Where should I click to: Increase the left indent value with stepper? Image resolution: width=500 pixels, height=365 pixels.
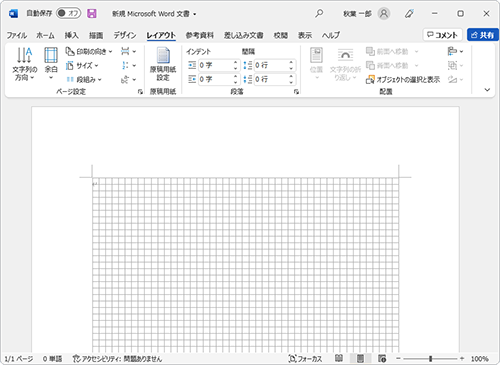click(x=236, y=62)
